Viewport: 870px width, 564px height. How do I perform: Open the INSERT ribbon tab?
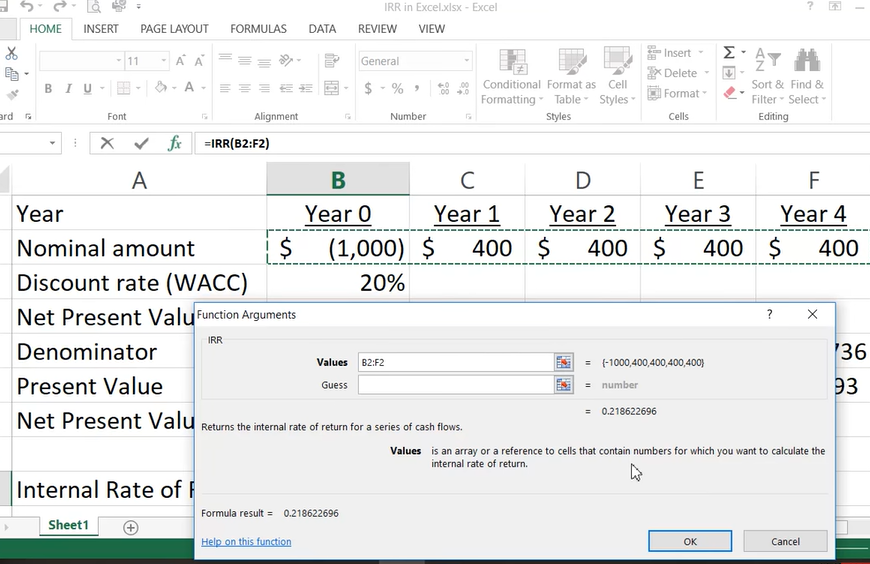tap(101, 29)
